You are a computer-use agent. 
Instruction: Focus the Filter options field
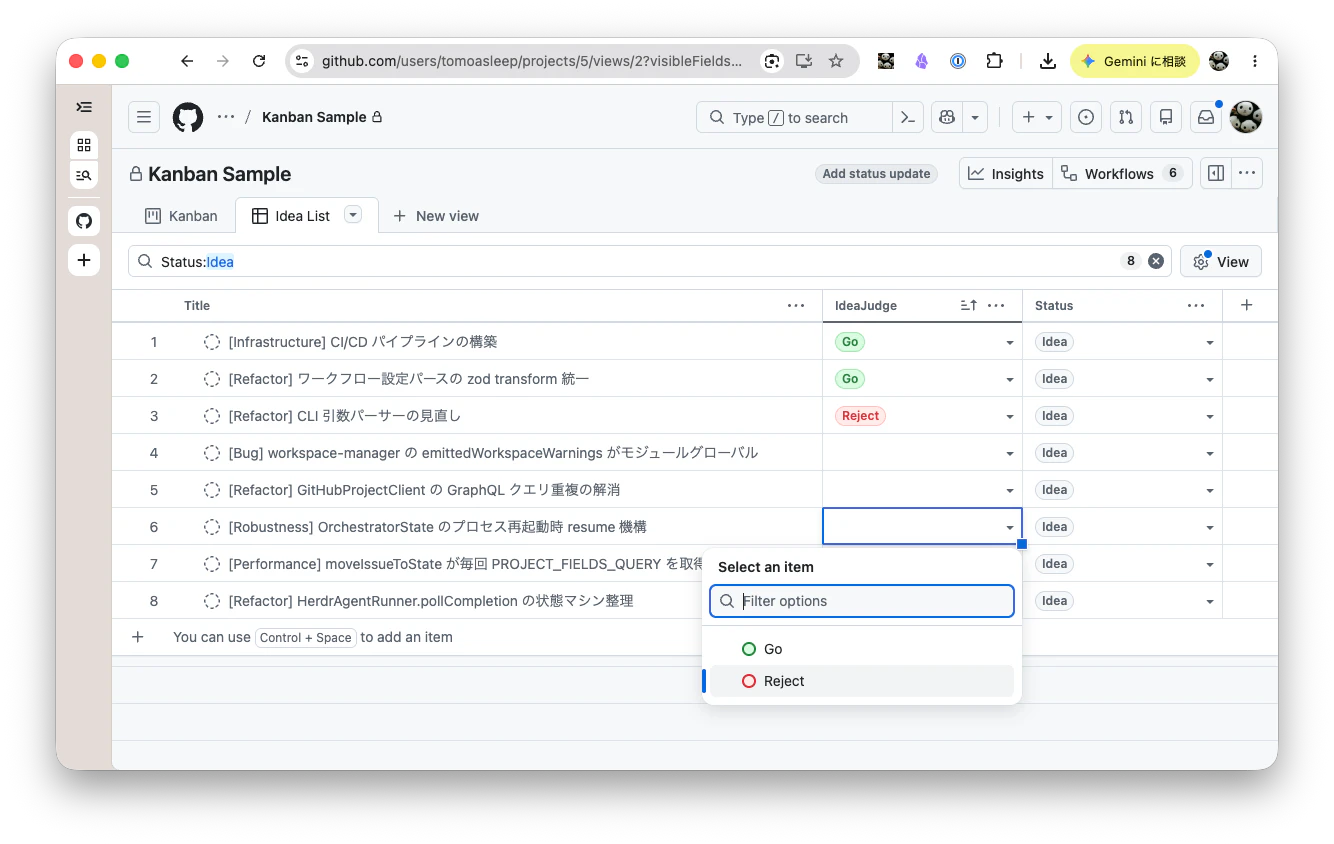pyautogui.click(x=862, y=601)
